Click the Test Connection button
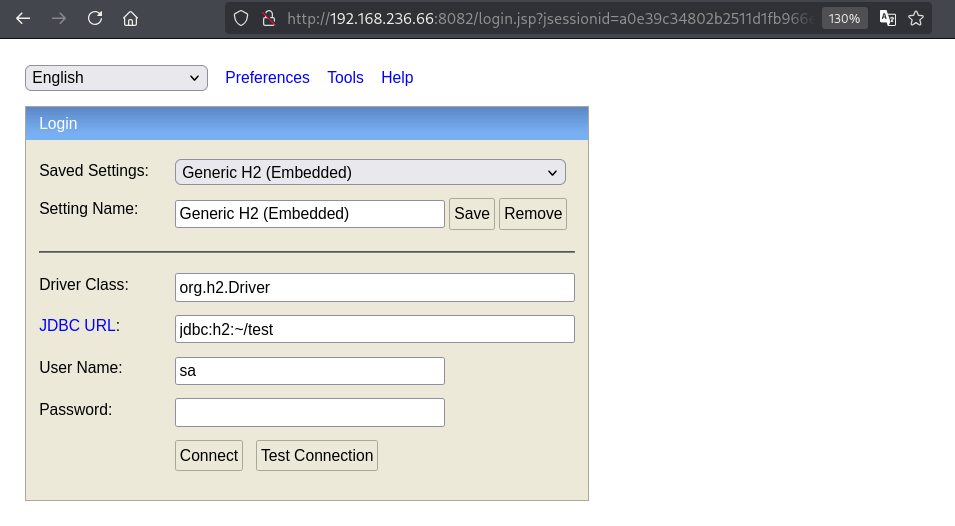Screen dimensions: 955x526 coord(317,455)
